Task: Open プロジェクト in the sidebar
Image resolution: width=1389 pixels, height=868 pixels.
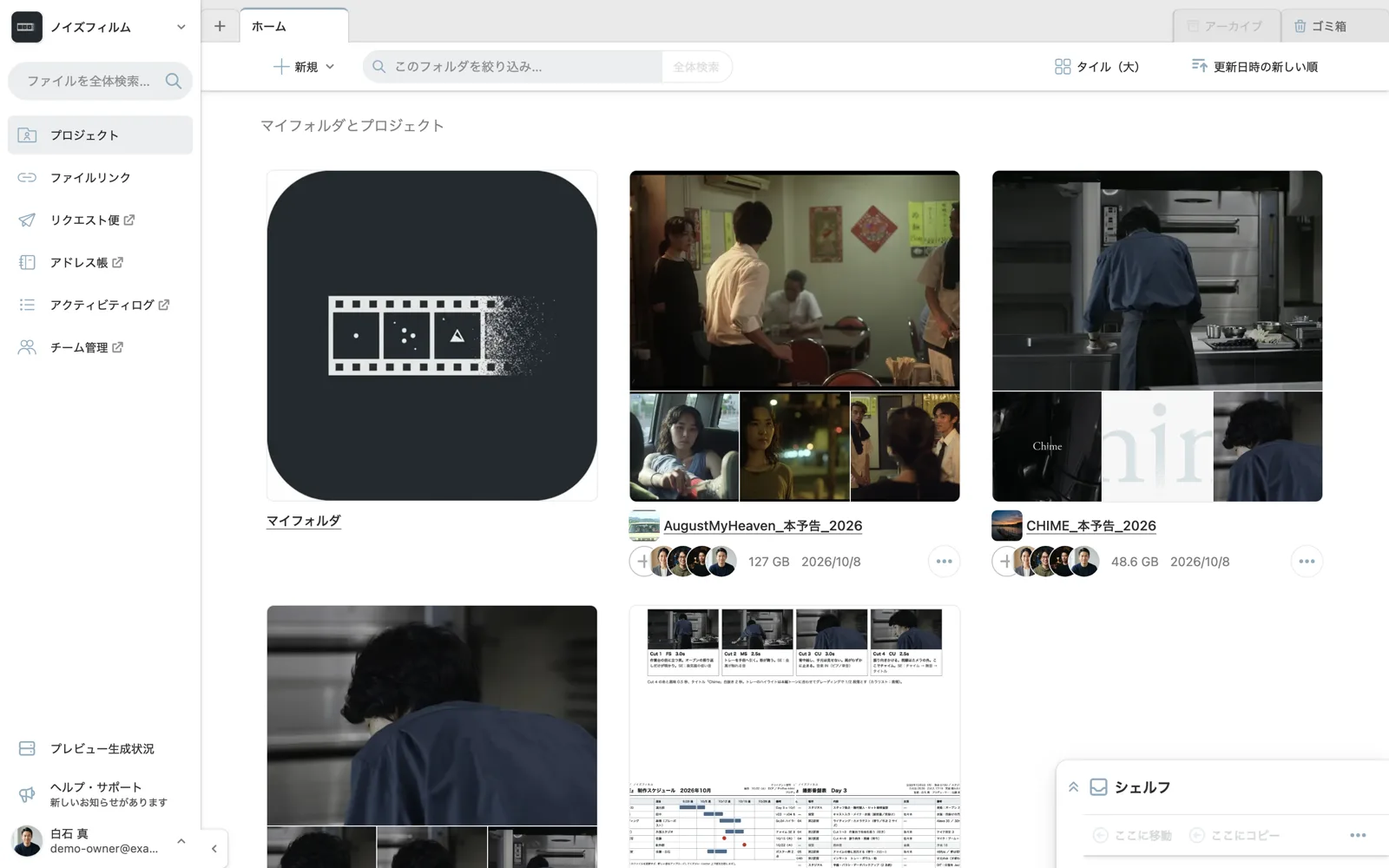Action: pyautogui.click(x=101, y=135)
